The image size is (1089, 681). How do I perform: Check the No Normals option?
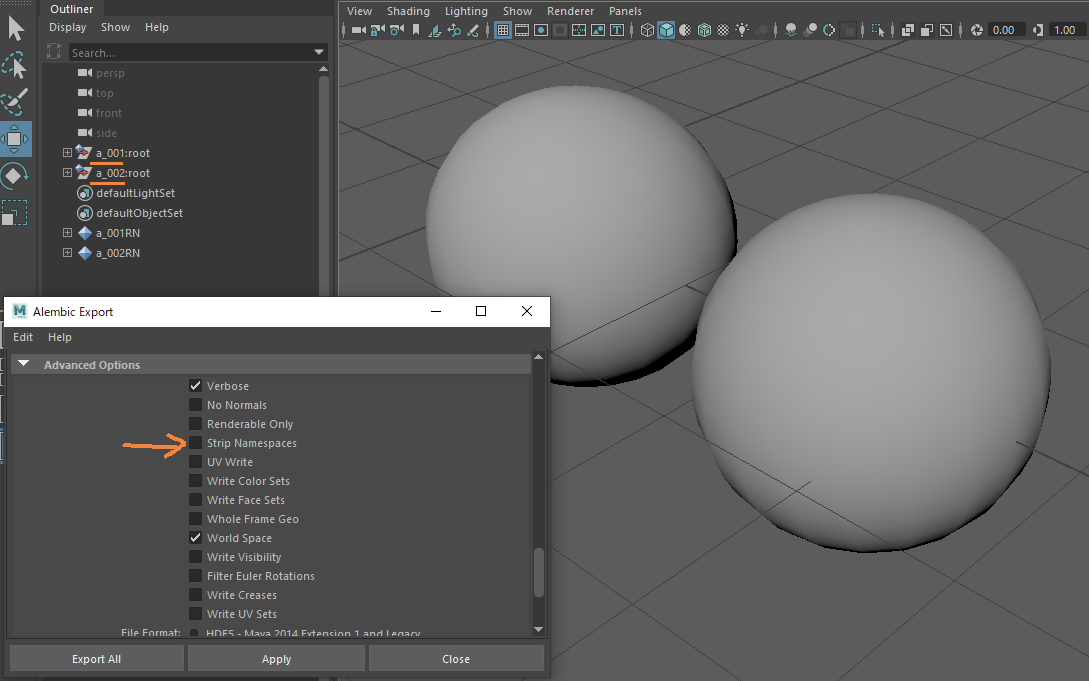(x=195, y=405)
